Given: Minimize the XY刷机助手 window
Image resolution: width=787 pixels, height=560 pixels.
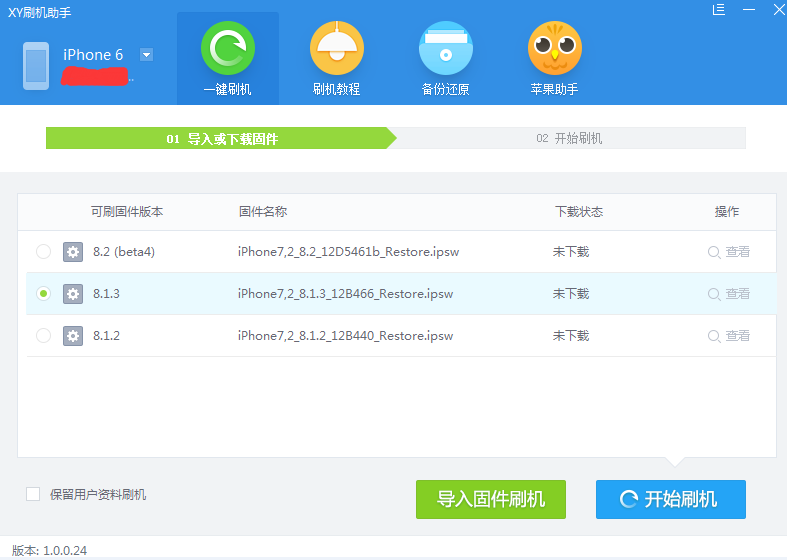Looking at the screenshot, I should pyautogui.click(x=749, y=10).
